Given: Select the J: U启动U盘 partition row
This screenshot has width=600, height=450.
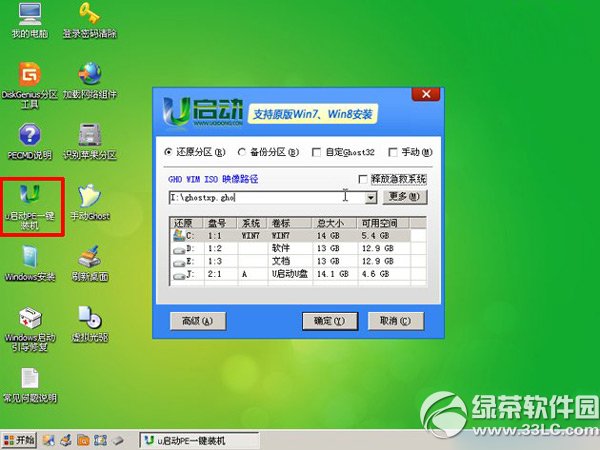Looking at the screenshot, I should [x=298, y=274].
